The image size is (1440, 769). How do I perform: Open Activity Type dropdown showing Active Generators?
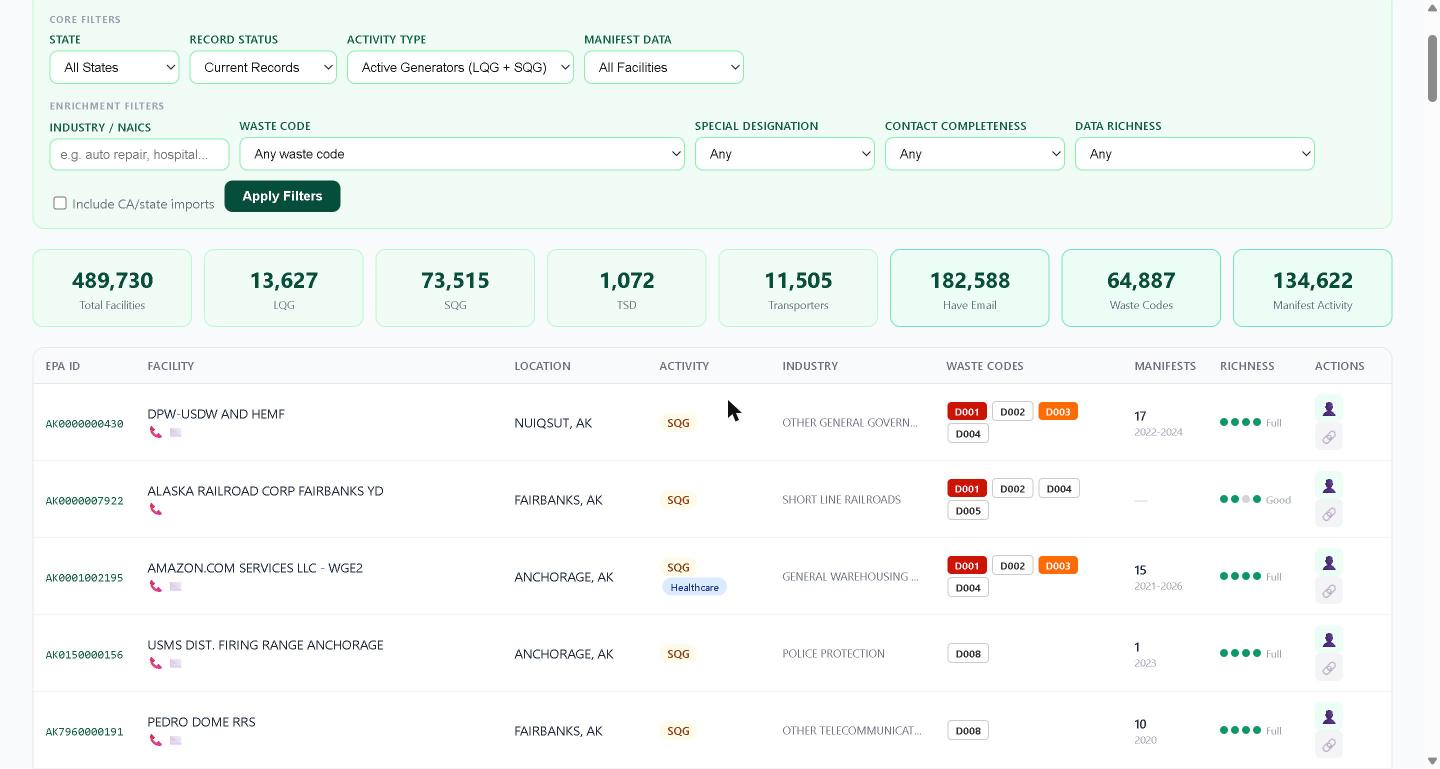[x=460, y=67]
